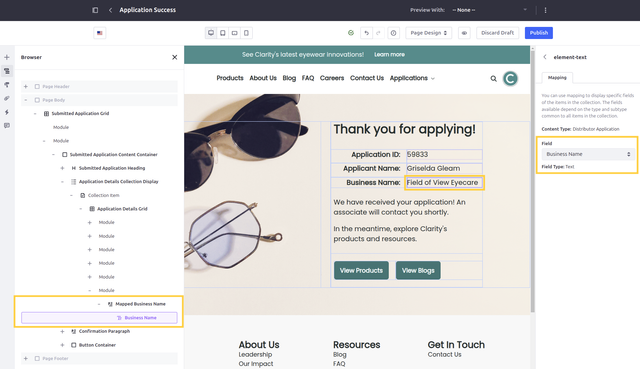Viewport: 640px width, 369px height.
Task: Select Submitted Application Content Container in tree
Action: click(113, 155)
